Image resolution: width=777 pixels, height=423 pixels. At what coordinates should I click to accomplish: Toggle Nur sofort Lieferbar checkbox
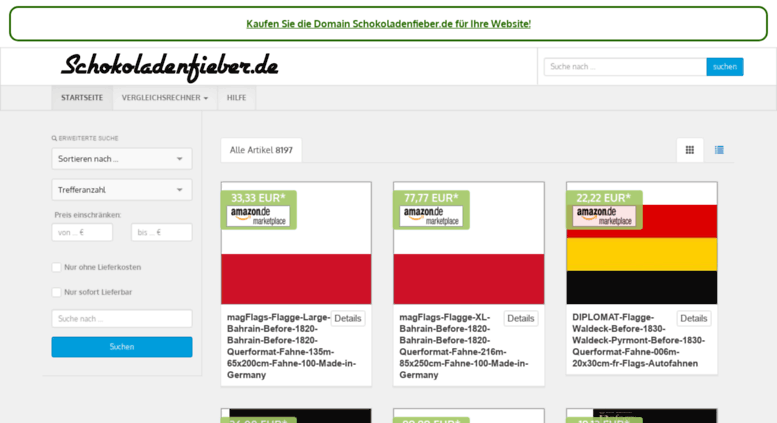point(56,292)
